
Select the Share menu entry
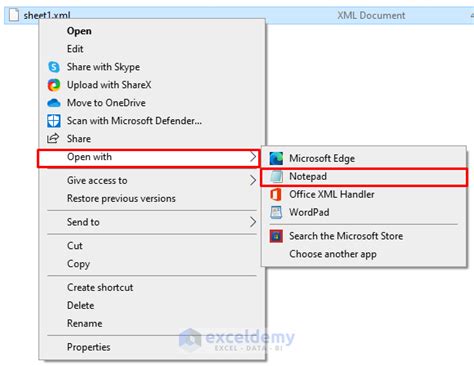click(x=152, y=139)
